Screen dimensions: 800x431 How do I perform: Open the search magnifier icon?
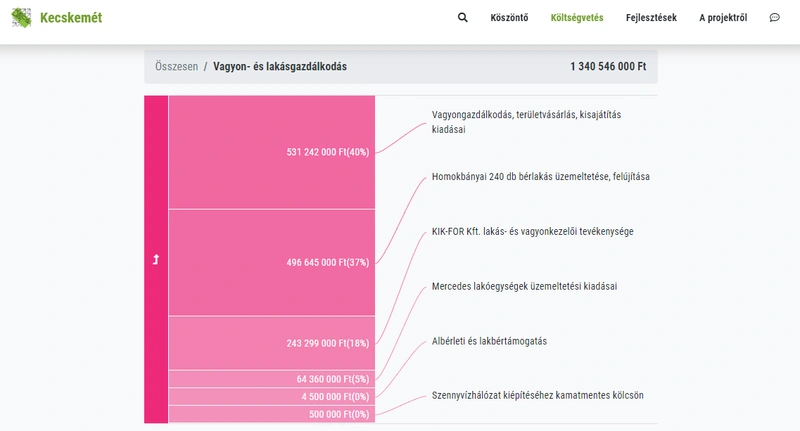click(x=462, y=17)
